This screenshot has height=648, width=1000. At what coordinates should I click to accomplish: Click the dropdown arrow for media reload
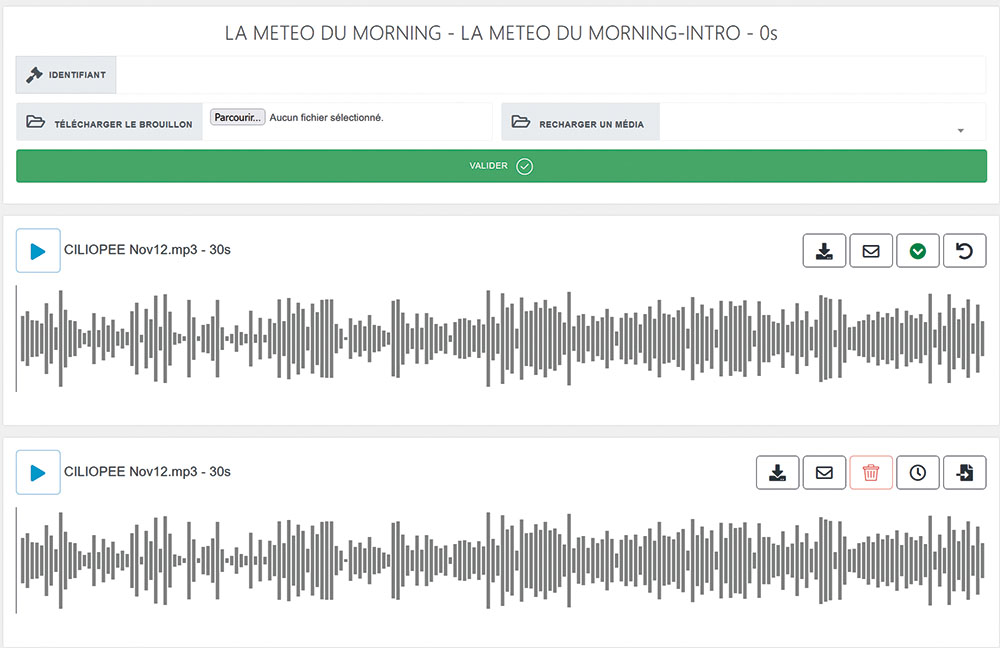pyautogui.click(x=960, y=131)
